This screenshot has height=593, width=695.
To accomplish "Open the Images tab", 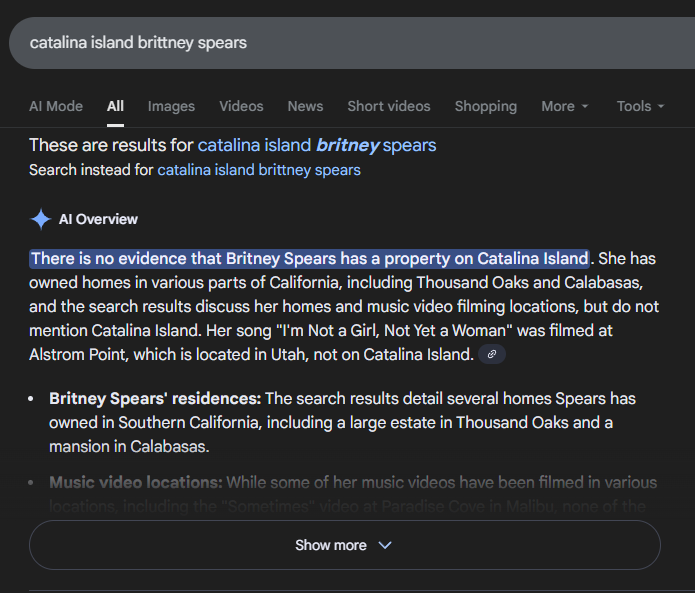I will click(x=171, y=106).
